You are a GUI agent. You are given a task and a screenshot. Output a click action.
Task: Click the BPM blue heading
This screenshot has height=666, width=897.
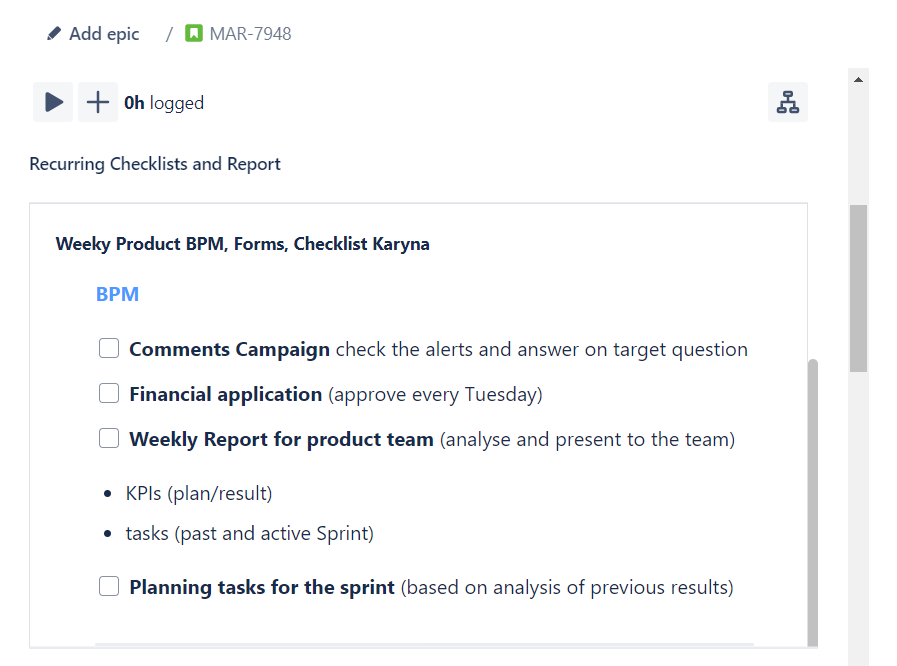[x=117, y=294]
